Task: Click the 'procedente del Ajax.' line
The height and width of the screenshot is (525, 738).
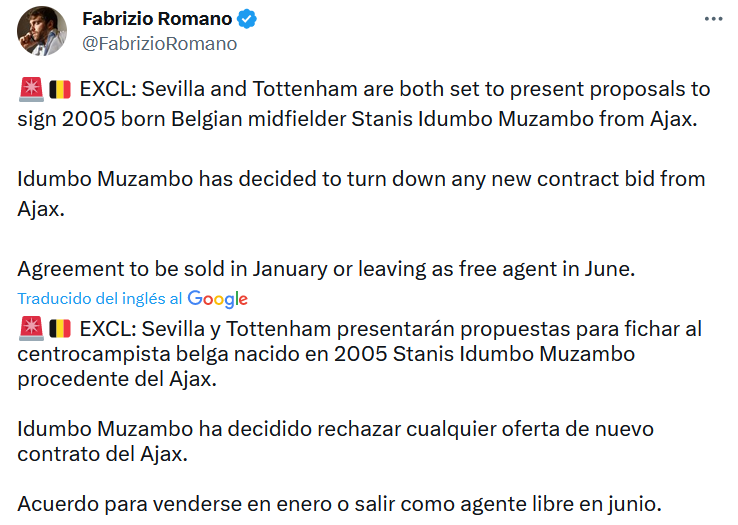Action: (x=117, y=379)
